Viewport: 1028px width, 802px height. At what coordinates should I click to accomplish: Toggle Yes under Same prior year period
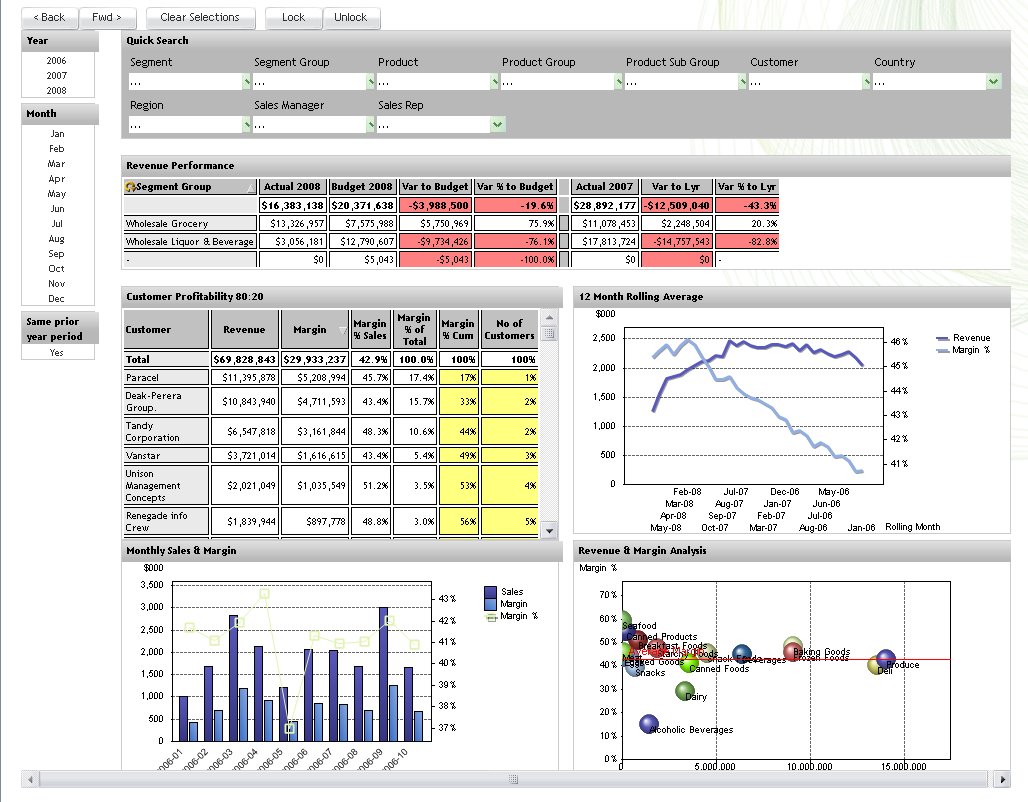pyautogui.click(x=57, y=352)
